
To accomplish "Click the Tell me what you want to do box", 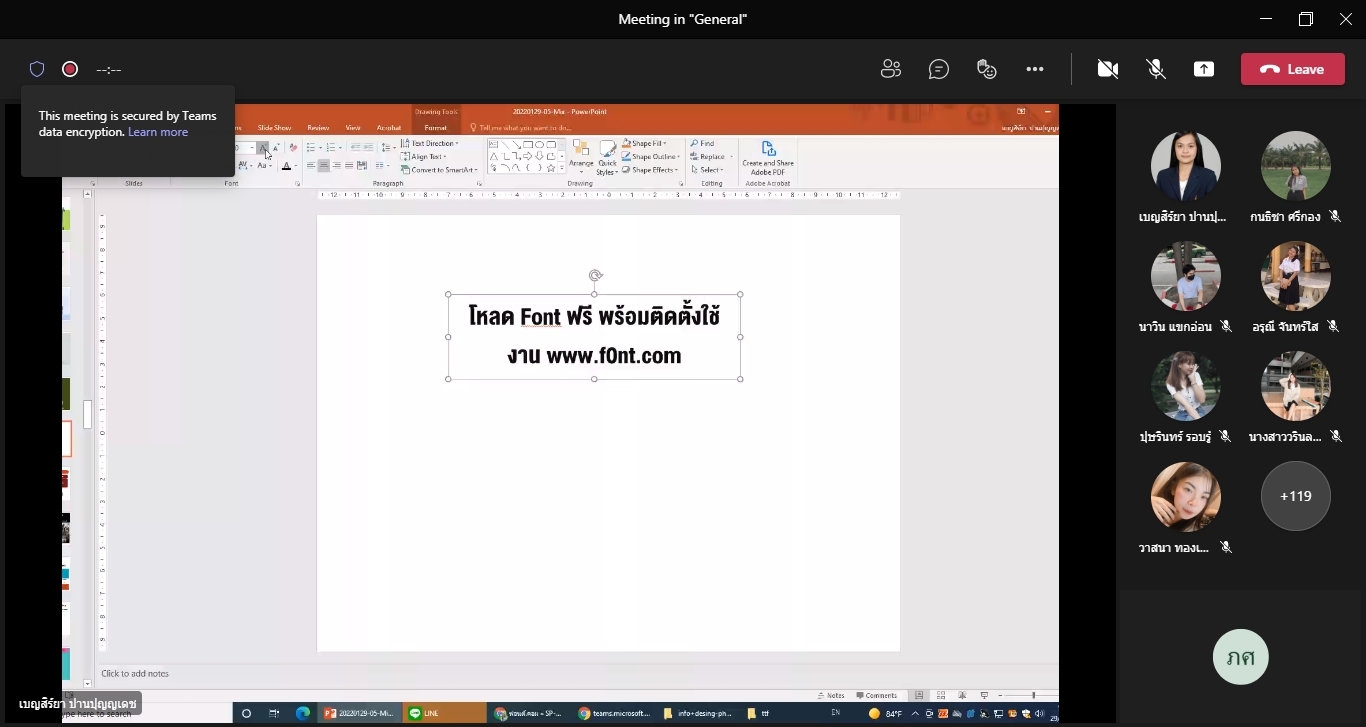I will click(520, 128).
